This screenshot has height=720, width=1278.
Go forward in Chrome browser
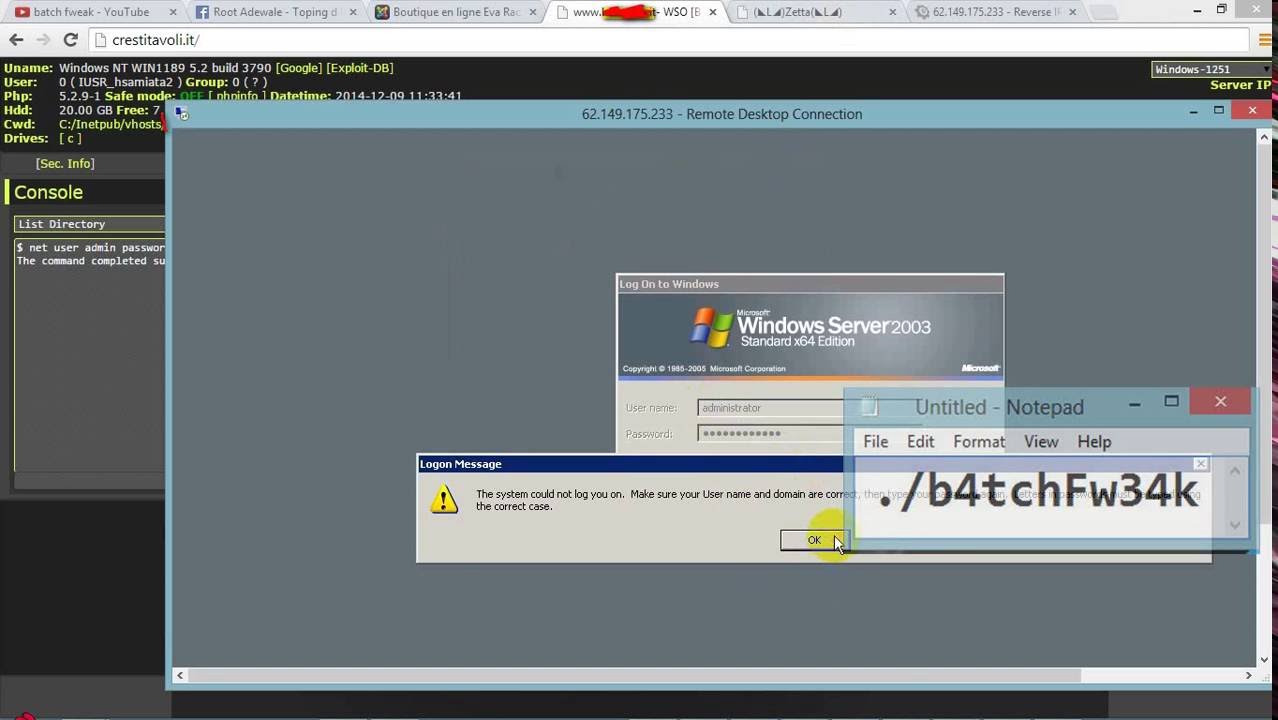pos(43,40)
